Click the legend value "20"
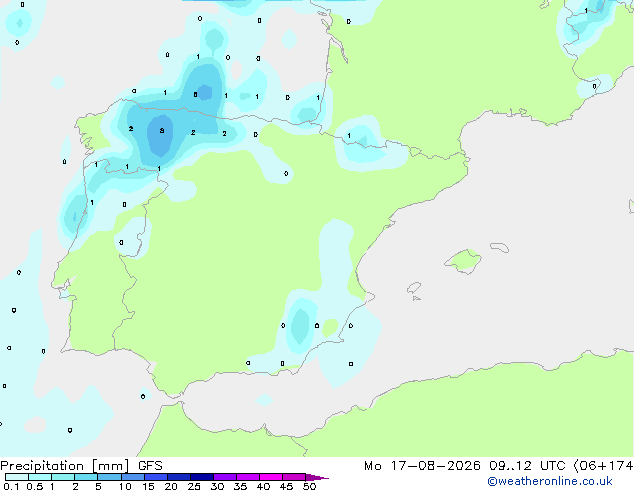This screenshot has height=490, width=634. click(171, 486)
